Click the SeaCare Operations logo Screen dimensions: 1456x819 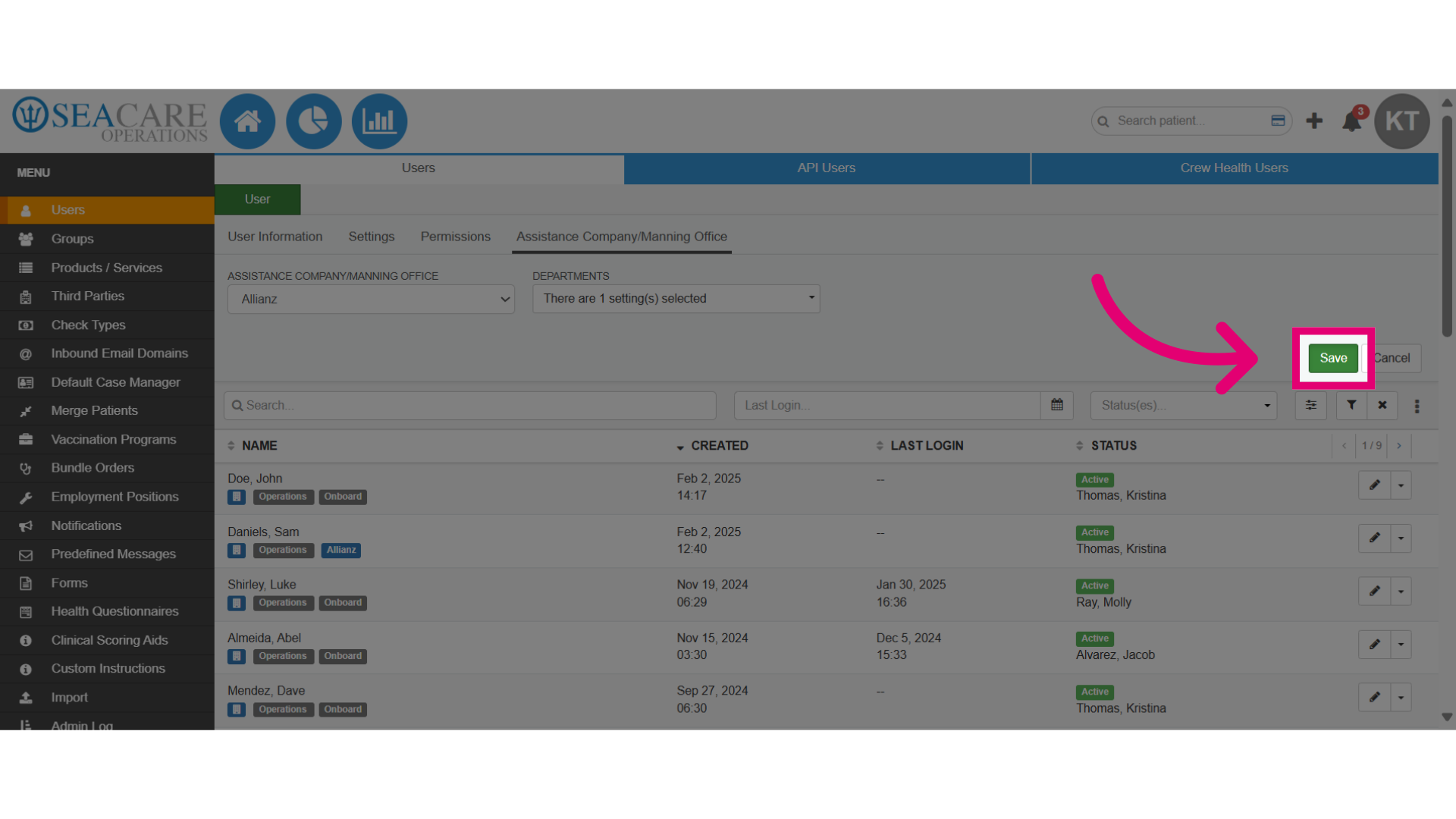tap(110, 120)
